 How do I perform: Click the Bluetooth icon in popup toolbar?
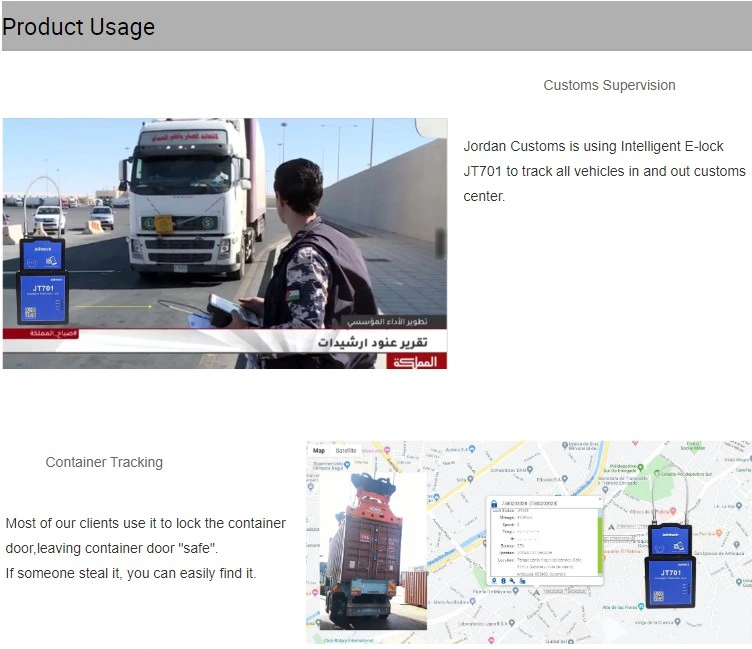point(504,581)
